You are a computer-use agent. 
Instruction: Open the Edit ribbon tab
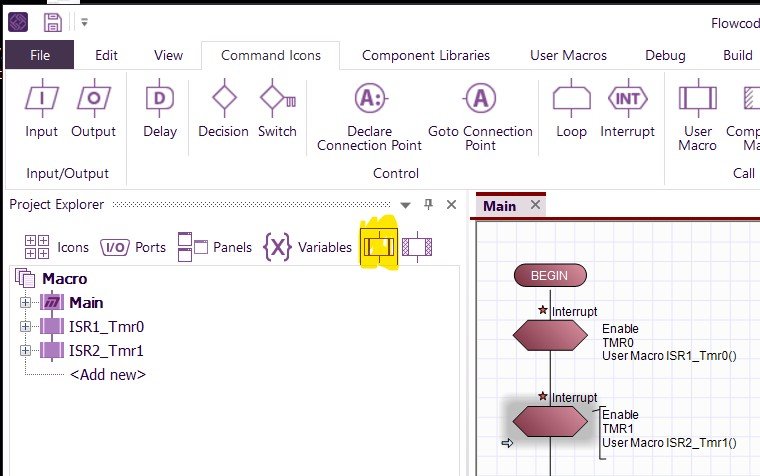coord(106,55)
